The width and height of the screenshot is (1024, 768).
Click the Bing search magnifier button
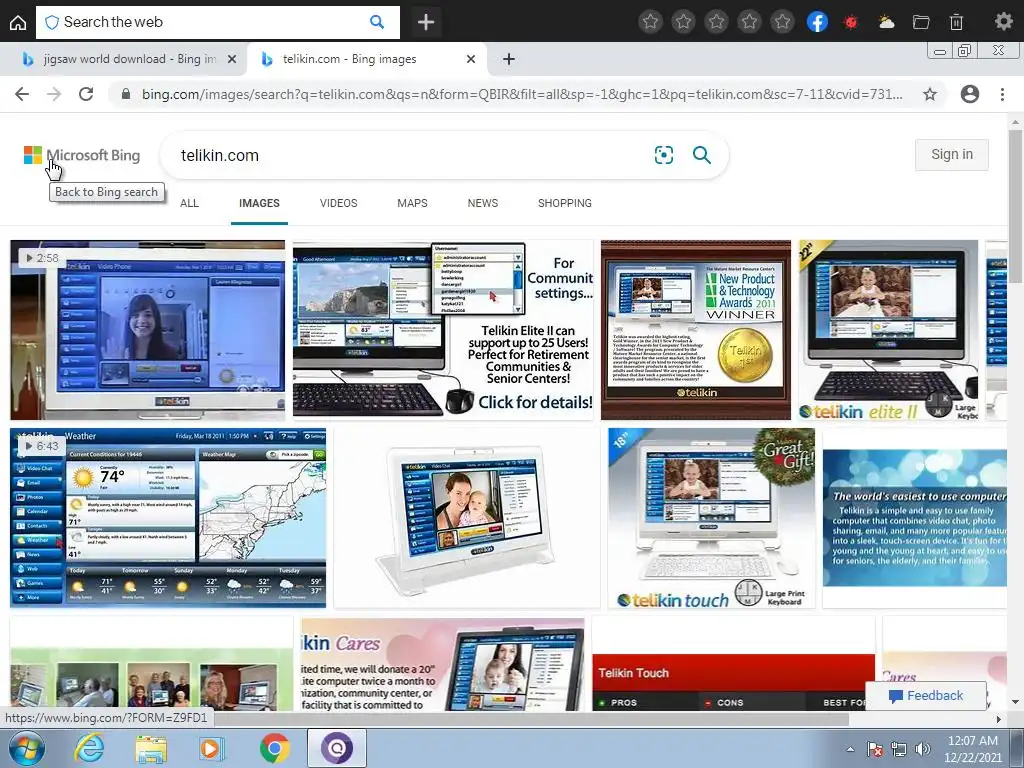point(702,155)
